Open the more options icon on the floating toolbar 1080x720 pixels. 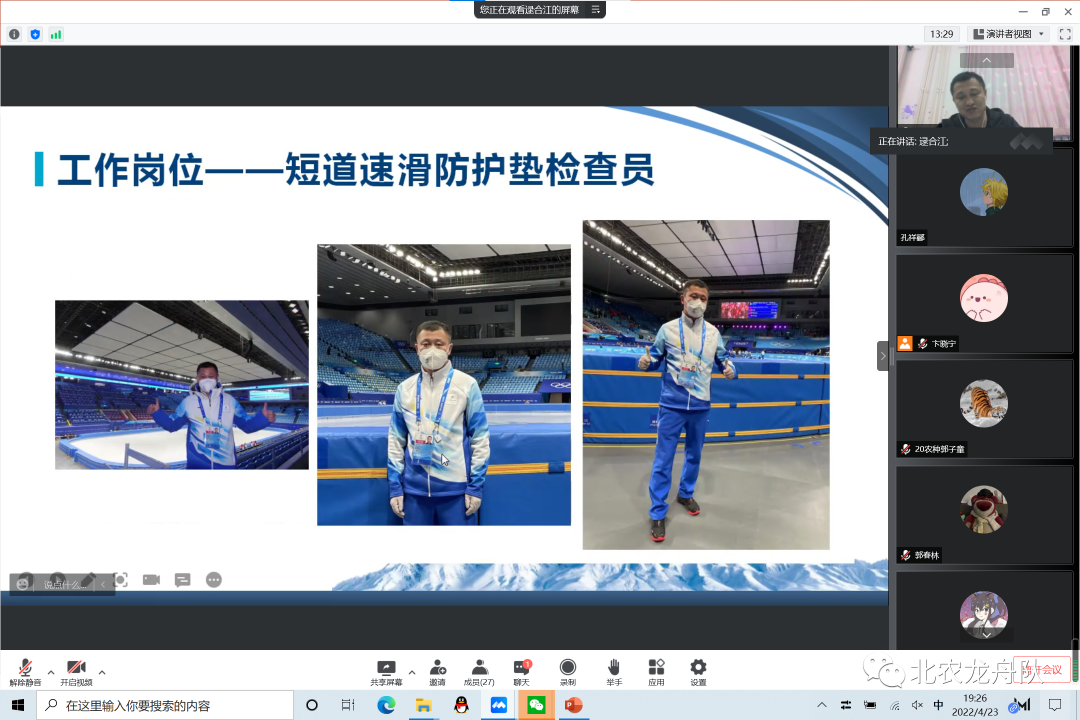pyautogui.click(x=214, y=580)
